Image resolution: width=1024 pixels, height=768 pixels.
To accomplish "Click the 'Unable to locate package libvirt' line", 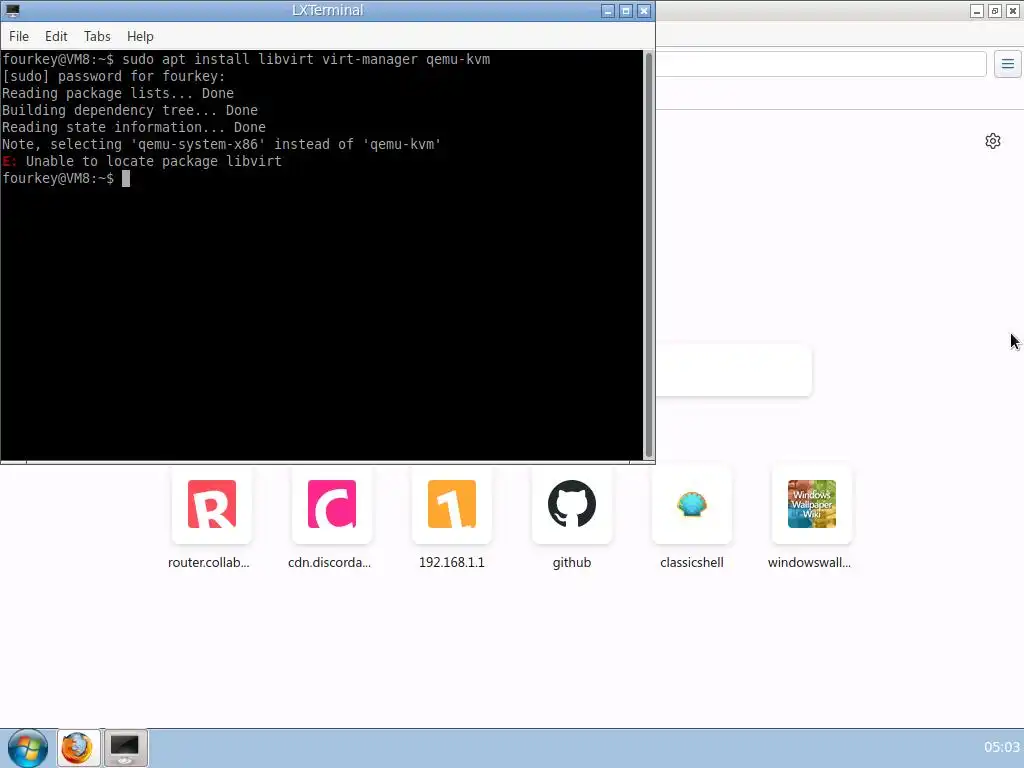I will point(142,161).
